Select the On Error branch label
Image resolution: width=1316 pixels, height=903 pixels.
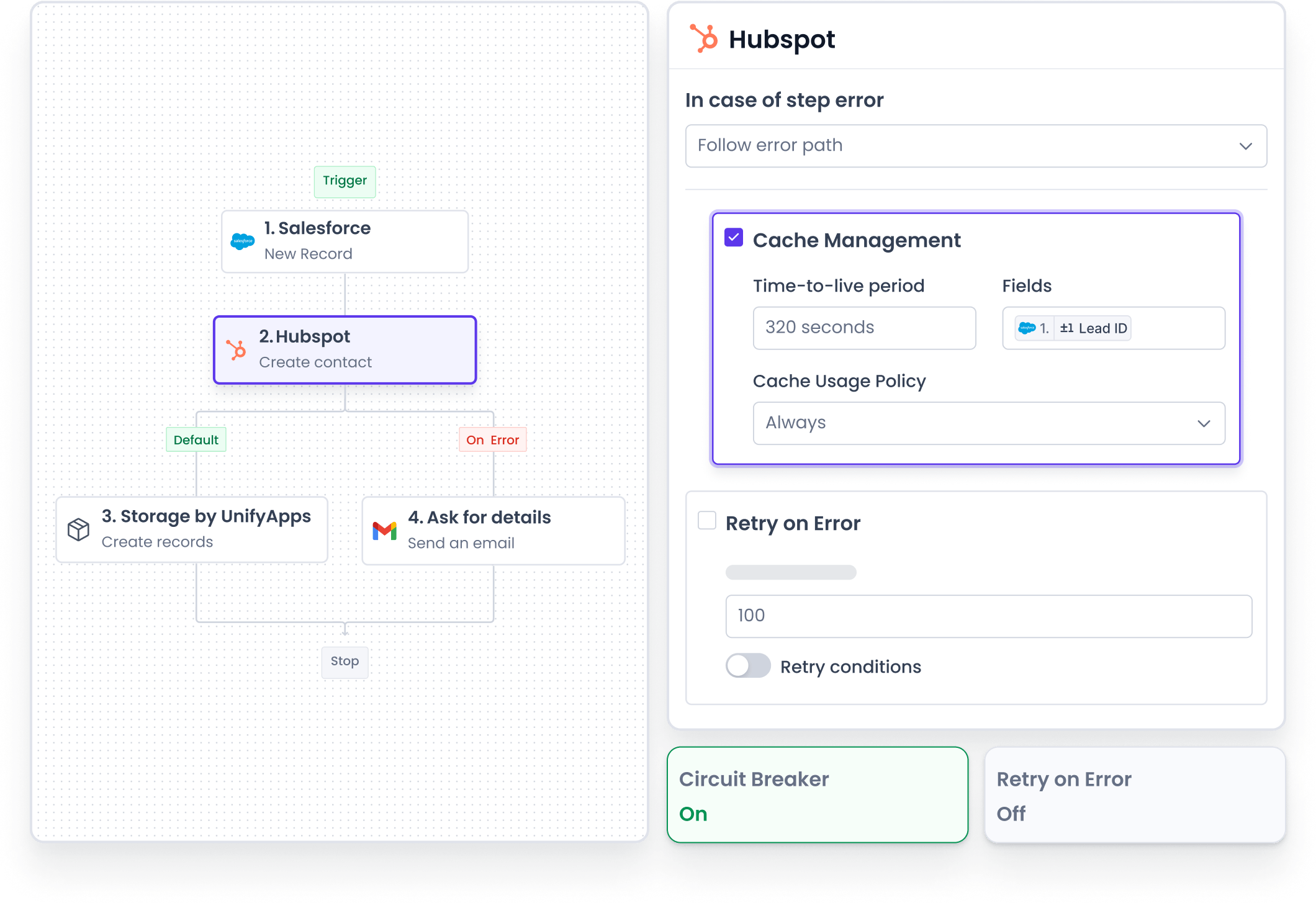492,439
